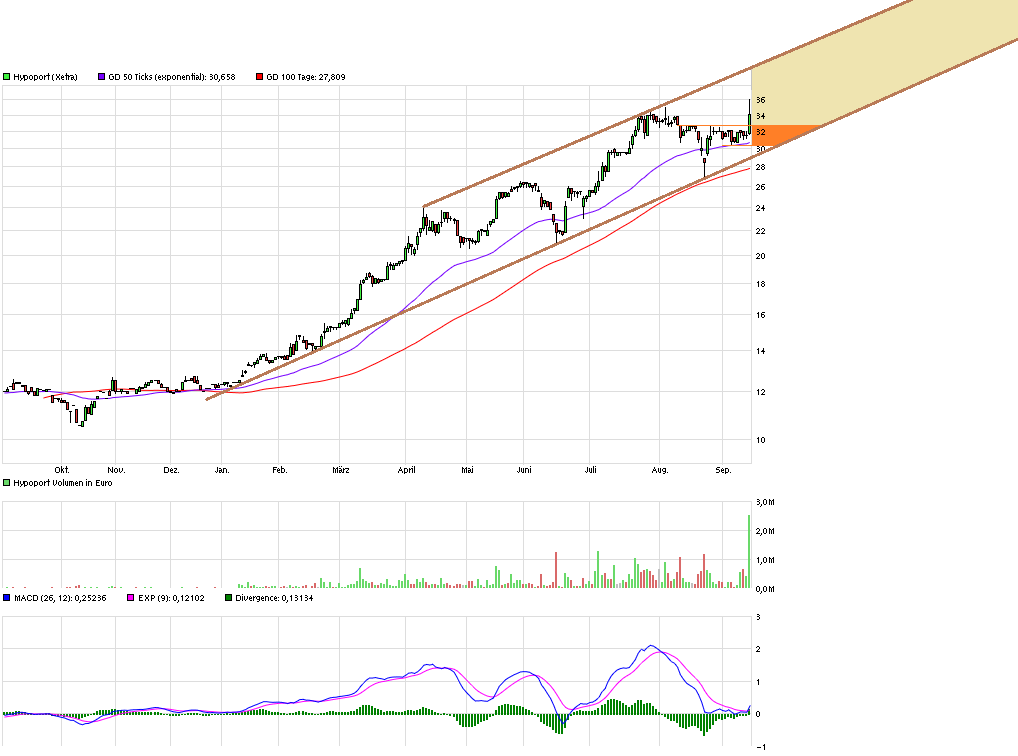Select the 'Hypoport Volumen in Euro' label
The width and height of the screenshot is (1018, 756).
pos(62,483)
